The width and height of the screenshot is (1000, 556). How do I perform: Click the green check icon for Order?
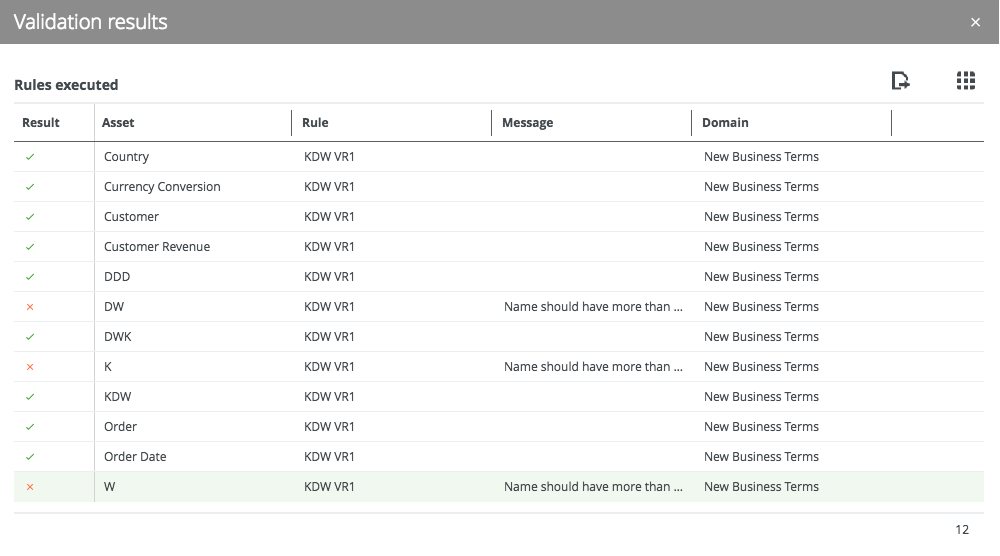(x=30, y=427)
